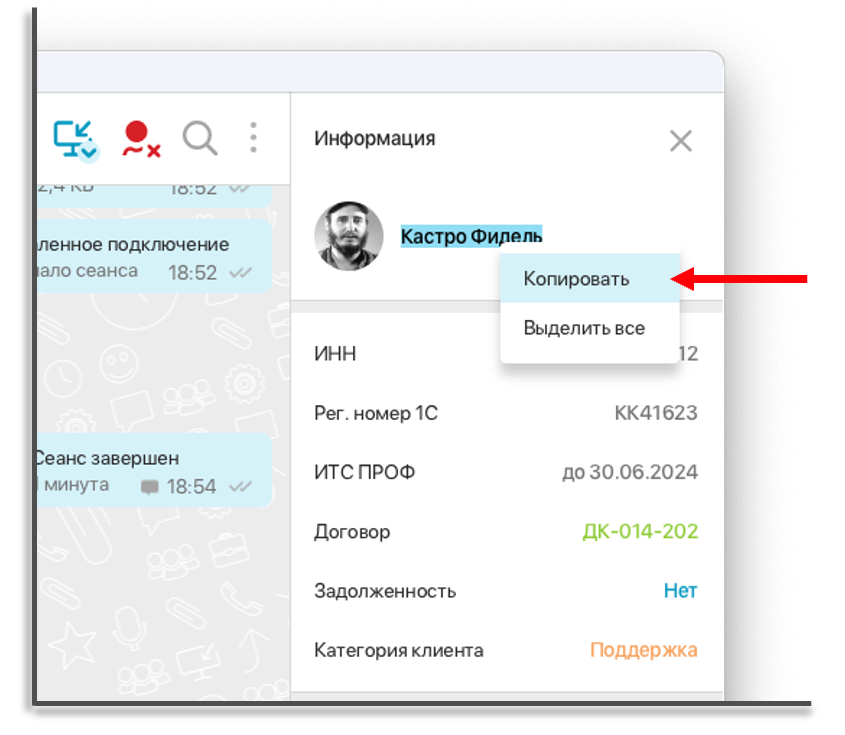Open the three-dot more options menu
The height and width of the screenshot is (735, 845).
pos(253,138)
